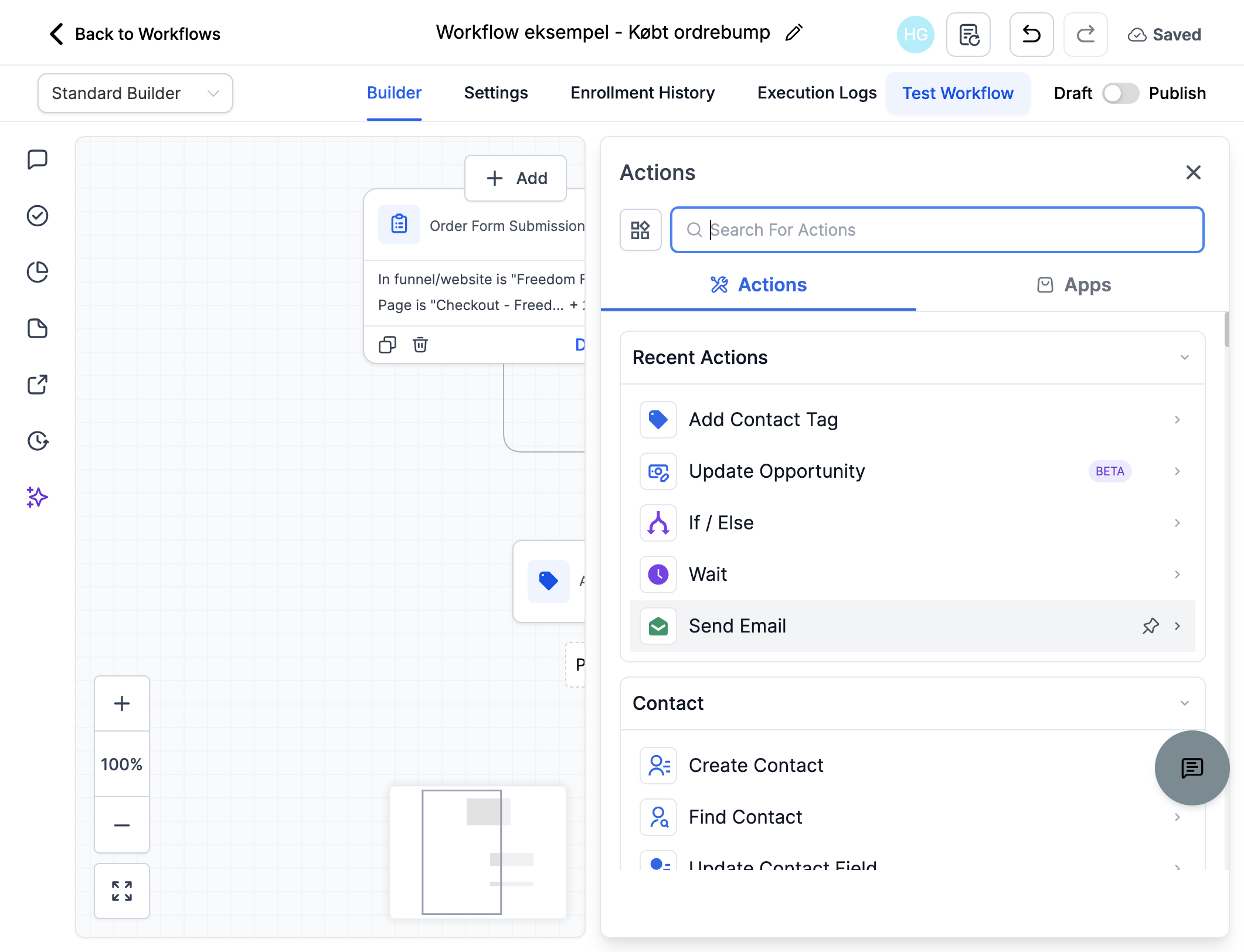The image size is (1244, 952).
Task: Zoom in the canvas with plus
Action: [x=122, y=703]
